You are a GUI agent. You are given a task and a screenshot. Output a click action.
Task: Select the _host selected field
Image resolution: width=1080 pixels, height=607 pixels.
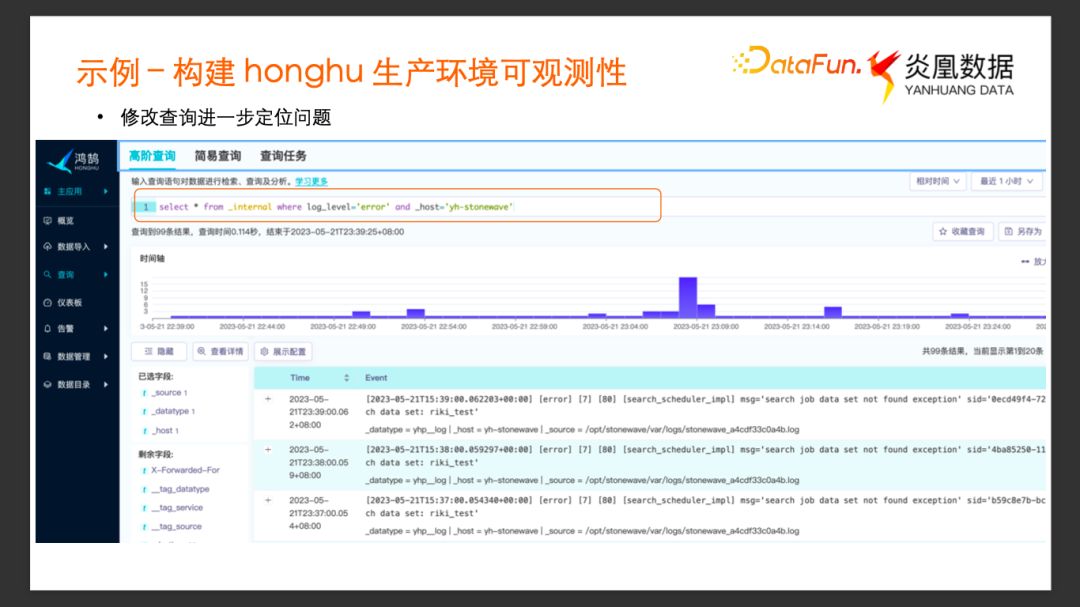(165, 431)
